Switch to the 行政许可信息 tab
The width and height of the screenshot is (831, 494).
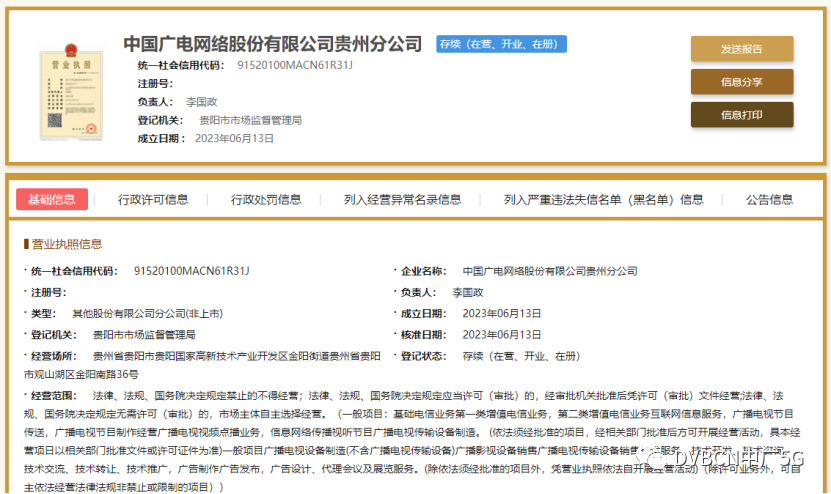click(153, 199)
